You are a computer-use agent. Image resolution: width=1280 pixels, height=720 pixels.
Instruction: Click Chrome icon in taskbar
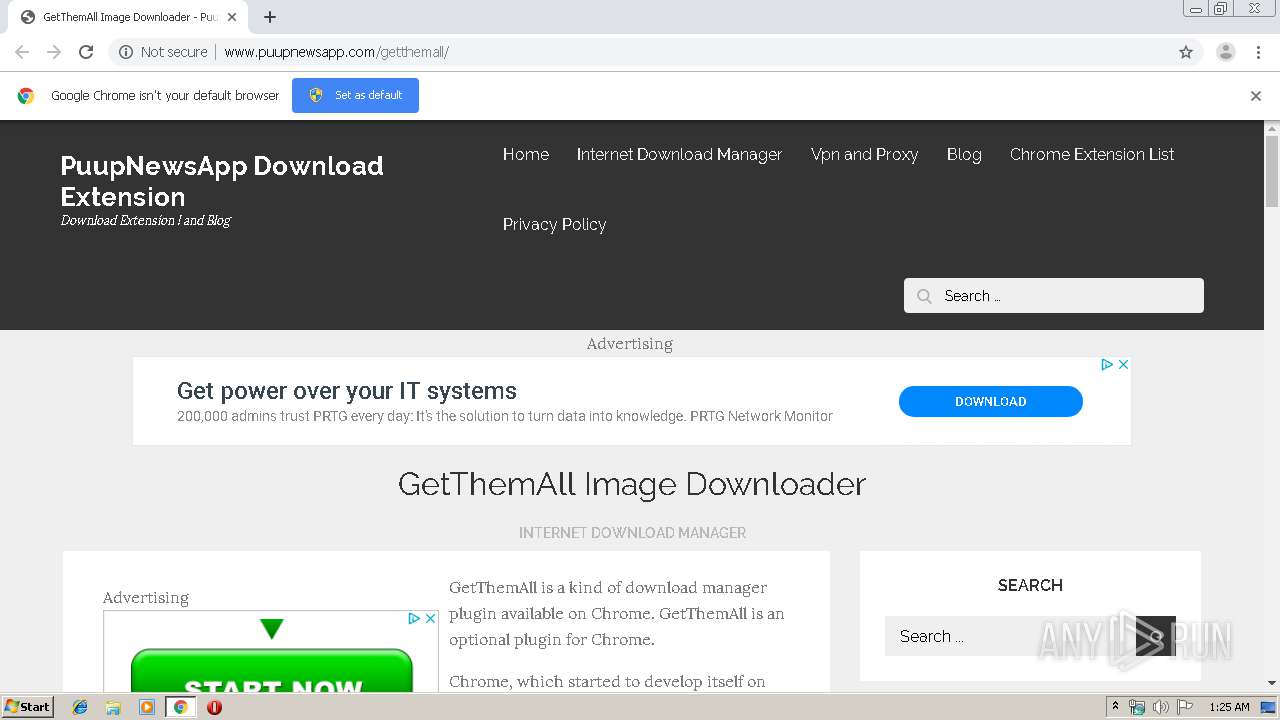(x=180, y=707)
